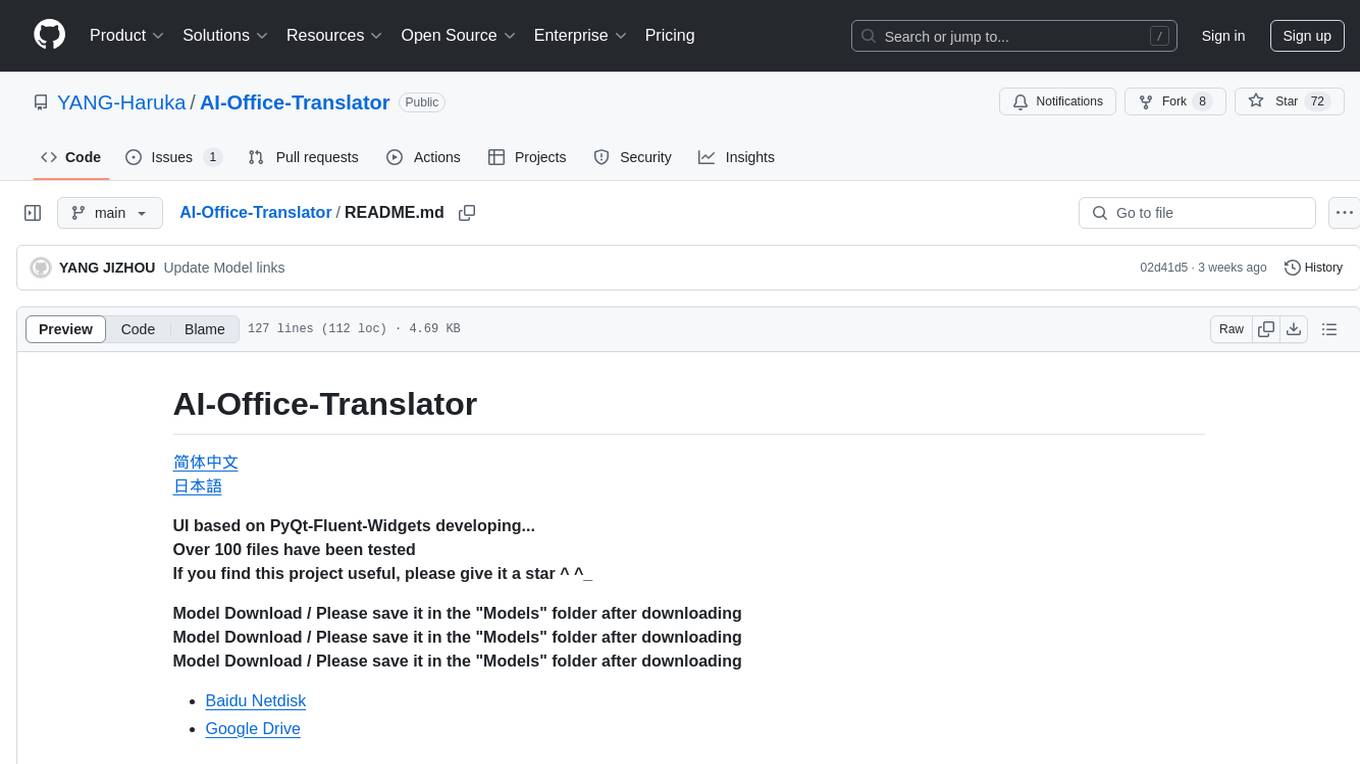Viewport: 1360px width, 764px height.
Task: Focus the Go to file input
Action: point(1197,213)
